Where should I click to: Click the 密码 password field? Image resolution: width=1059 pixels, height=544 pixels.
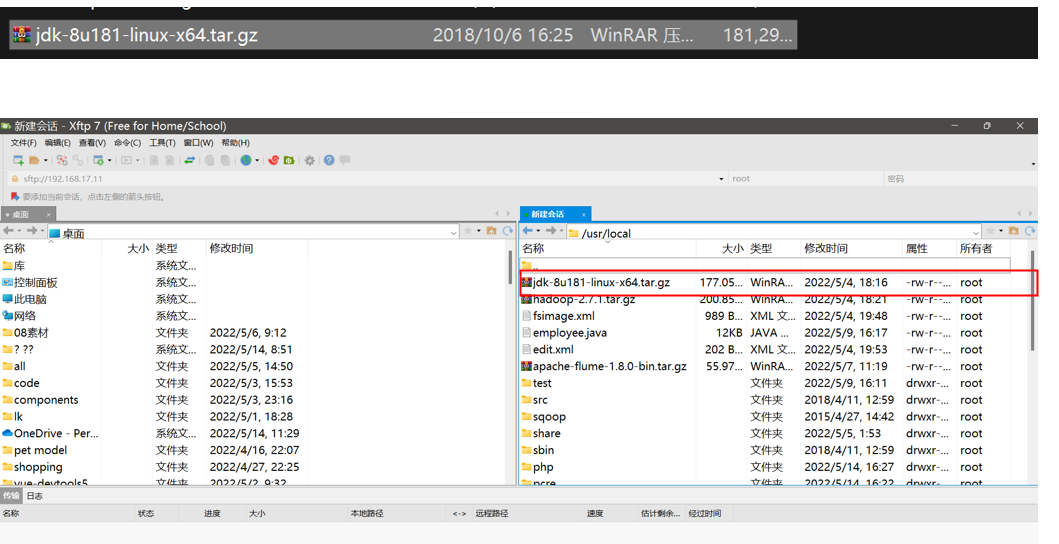pos(960,179)
